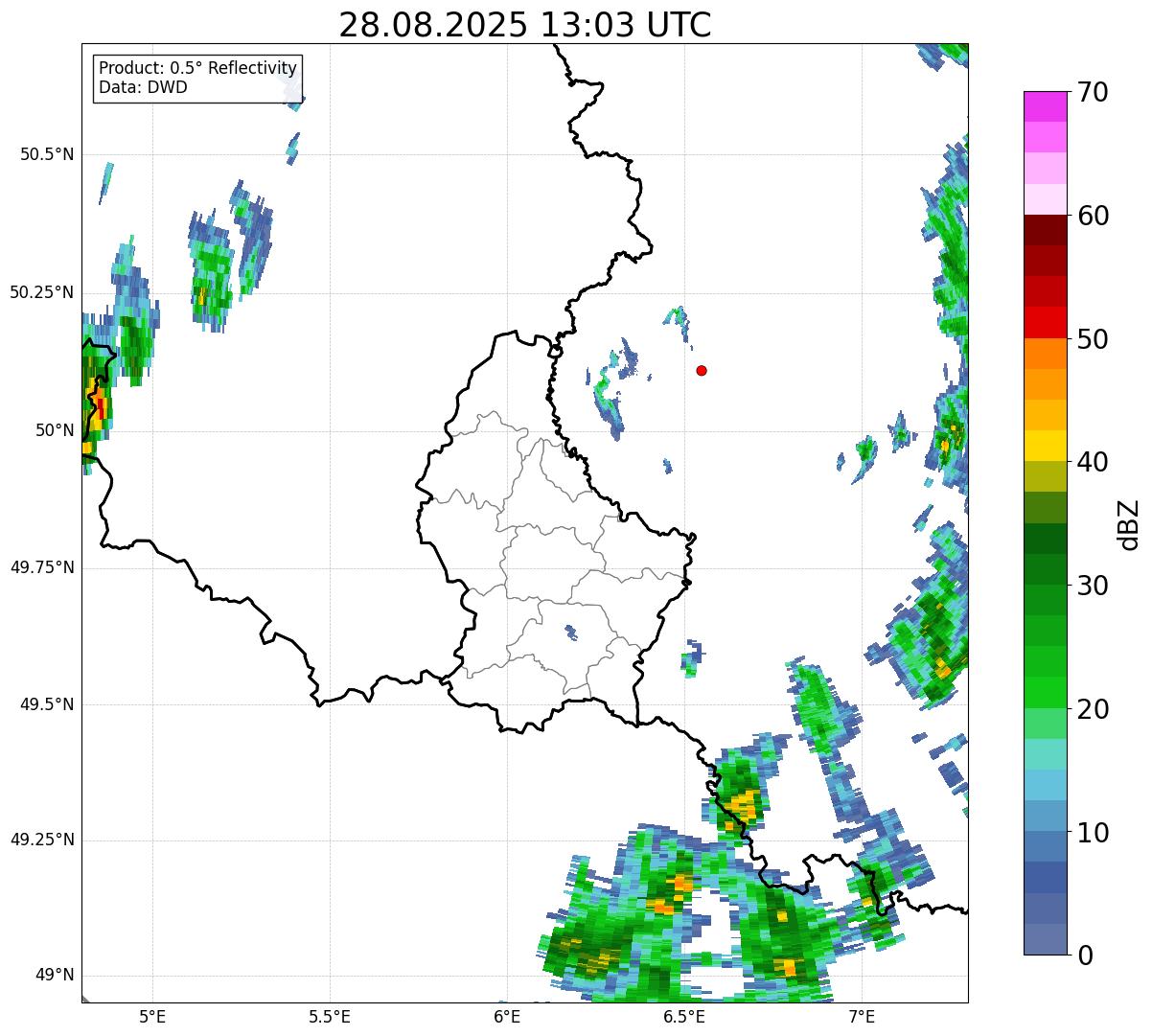This screenshot has width=1152, height=1036.
Task: Click the dBZ colorbar axis label
Action: pos(1130,524)
